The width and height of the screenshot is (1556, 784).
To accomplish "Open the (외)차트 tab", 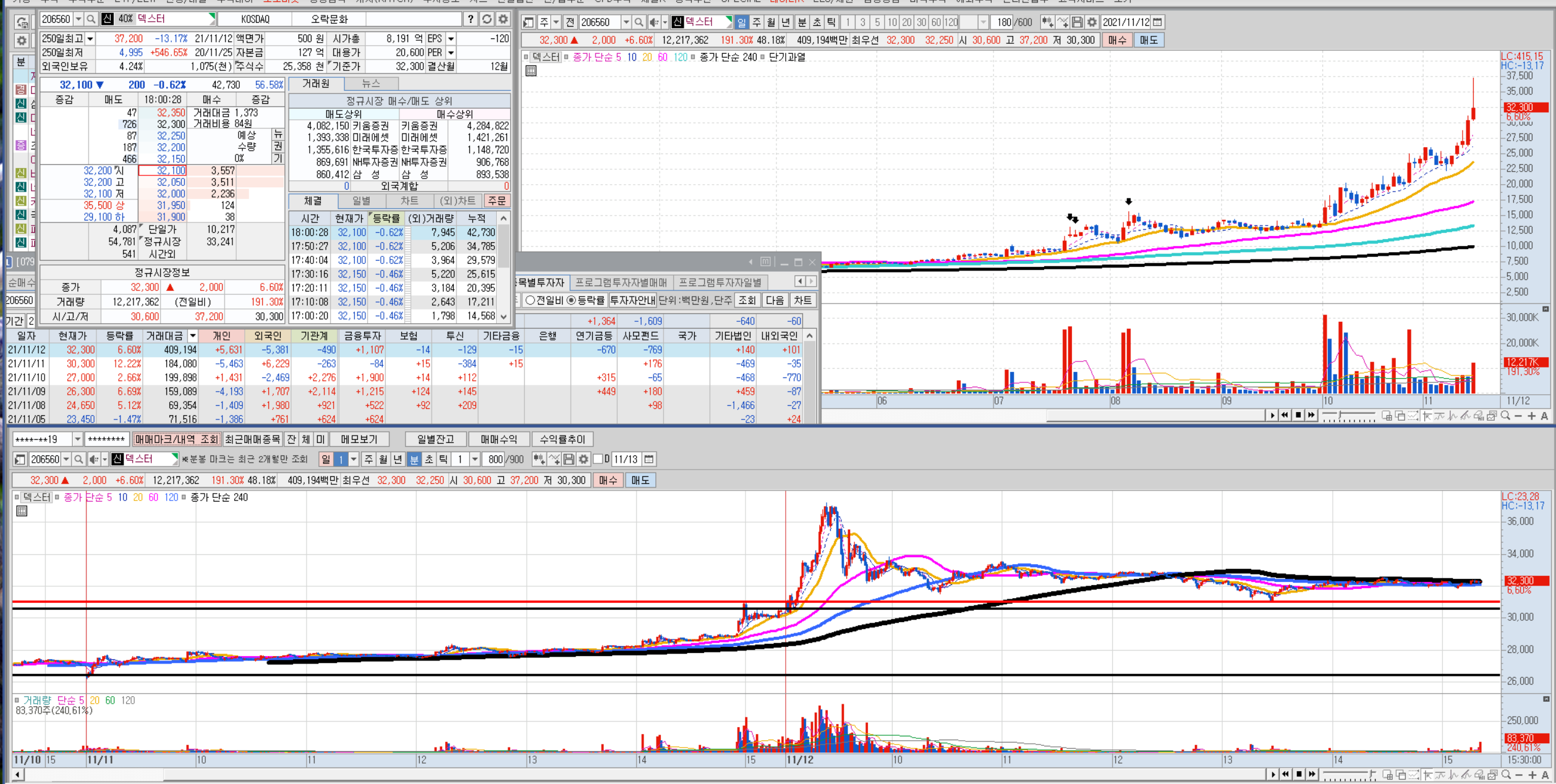I will click(457, 201).
